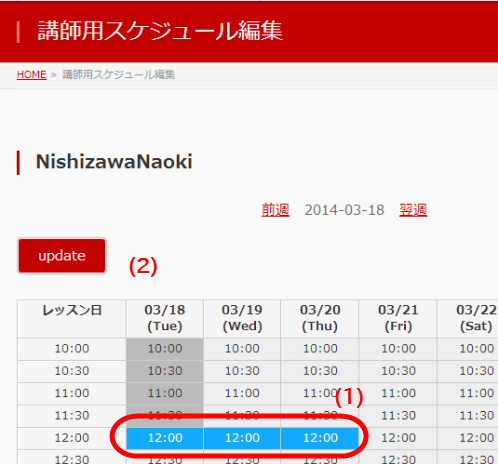The width and height of the screenshot is (498, 464).
Task: Go to next week via 翌週 link
Action: pos(413,210)
